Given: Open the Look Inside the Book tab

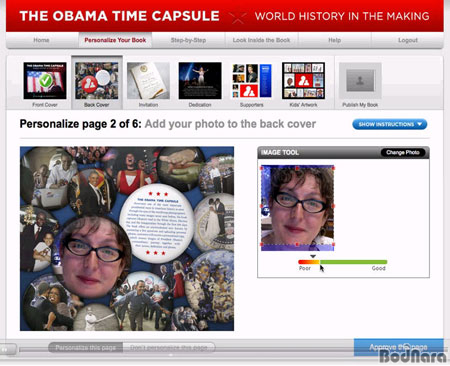Looking at the screenshot, I should [261, 40].
